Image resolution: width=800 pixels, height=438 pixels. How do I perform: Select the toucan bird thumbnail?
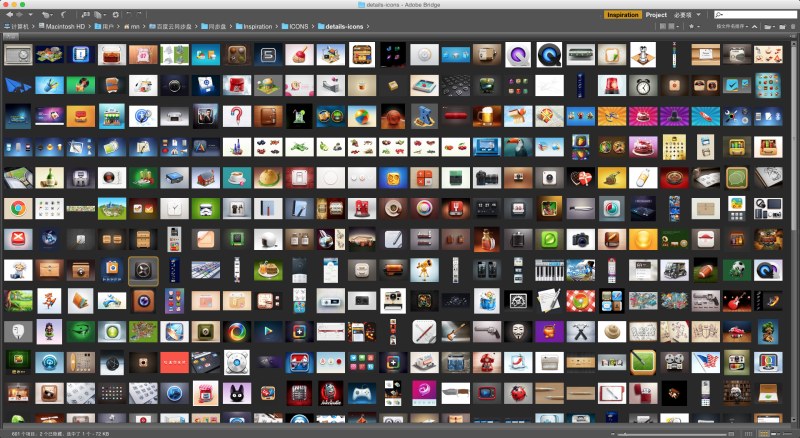(518, 147)
